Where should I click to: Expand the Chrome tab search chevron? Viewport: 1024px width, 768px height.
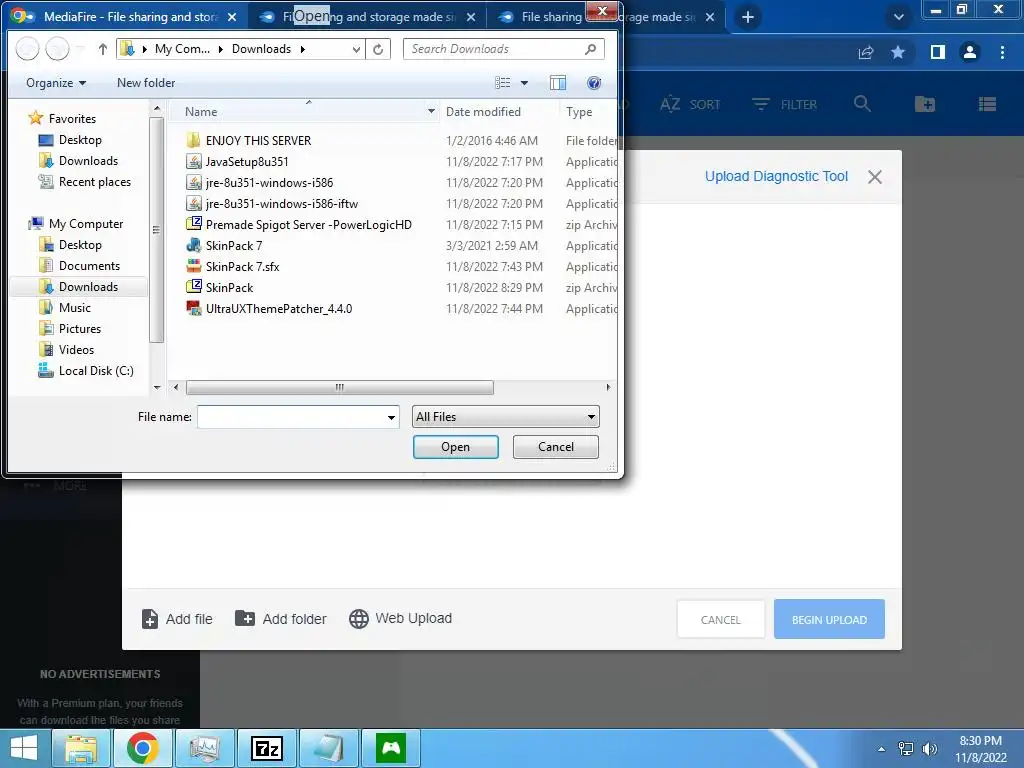pos(899,18)
